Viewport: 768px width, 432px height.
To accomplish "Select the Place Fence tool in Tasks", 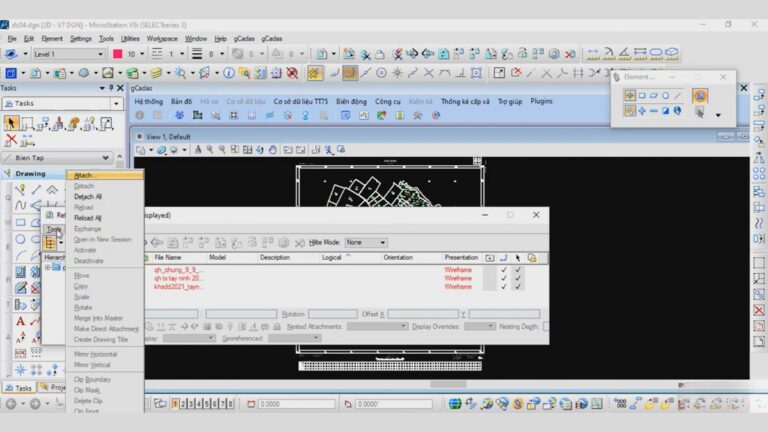I will [27, 123].
